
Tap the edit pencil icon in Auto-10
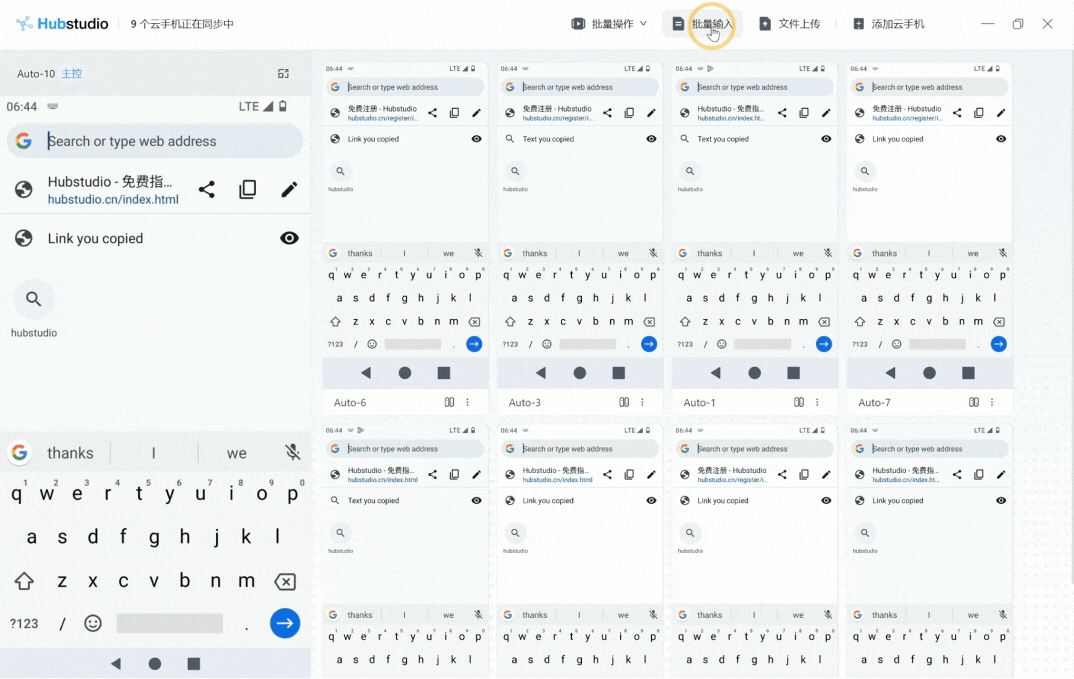tap(289, 189)
